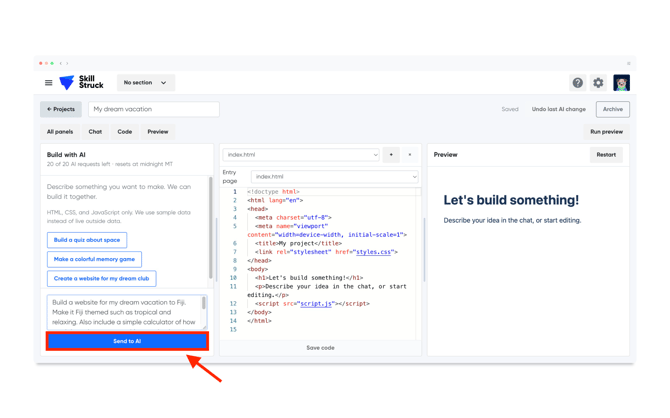
Task: Archive this project
Action: (613, 109)
